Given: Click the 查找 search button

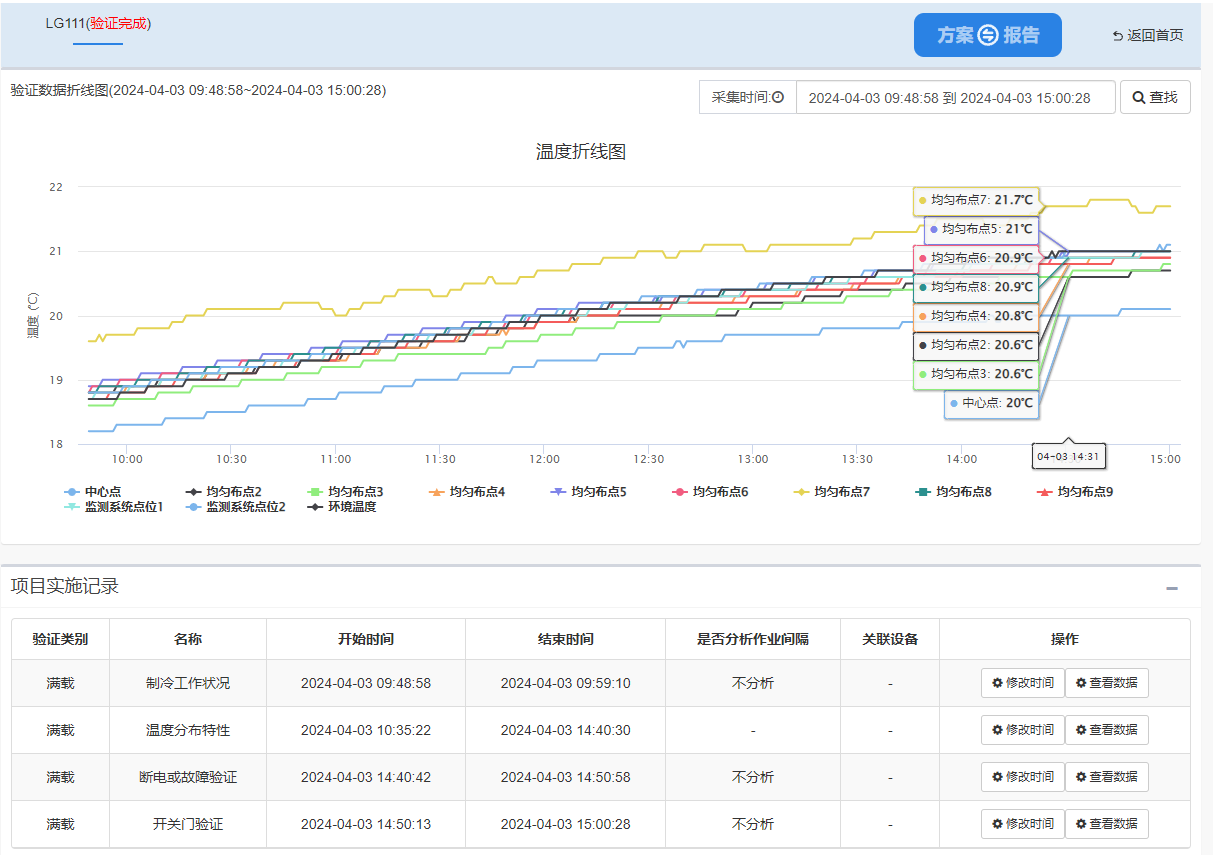Looking at the screenshot, I should click(x=1155, y=97).
